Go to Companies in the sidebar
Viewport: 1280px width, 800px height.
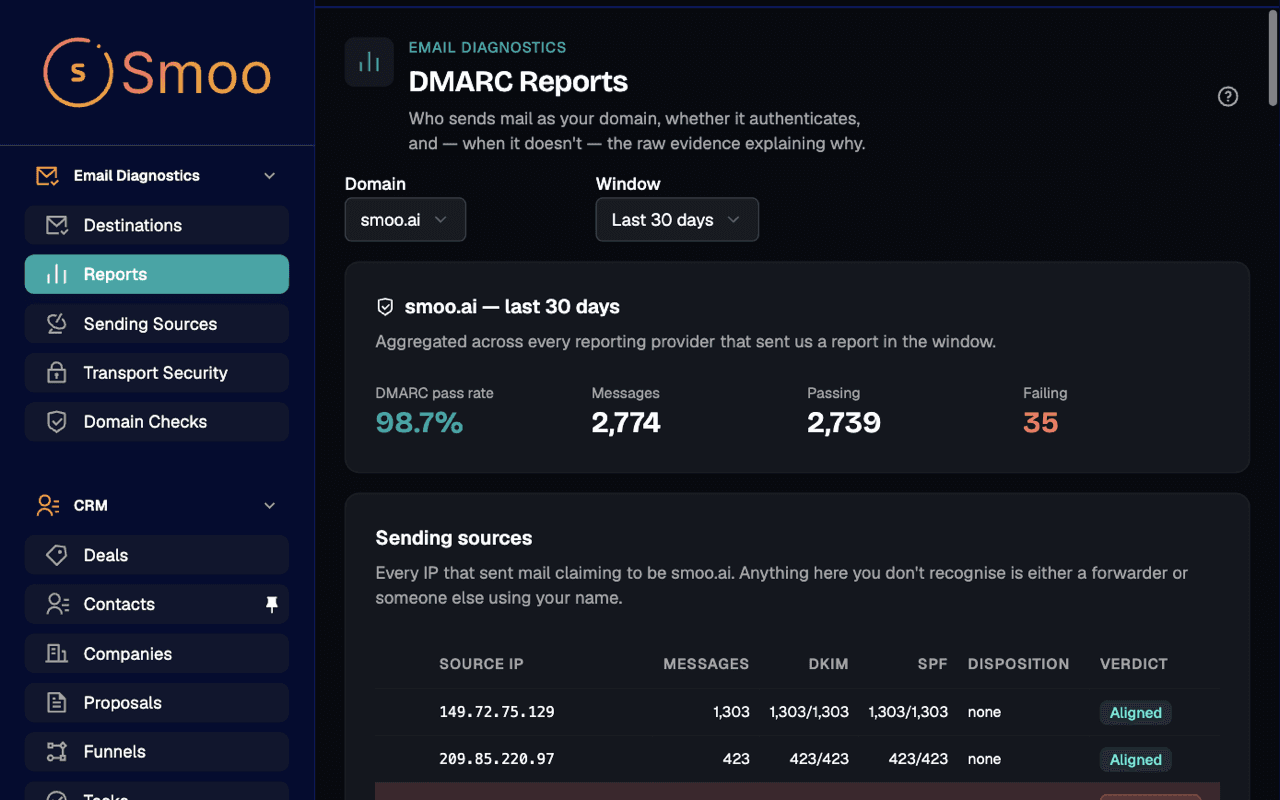point(157,653)
